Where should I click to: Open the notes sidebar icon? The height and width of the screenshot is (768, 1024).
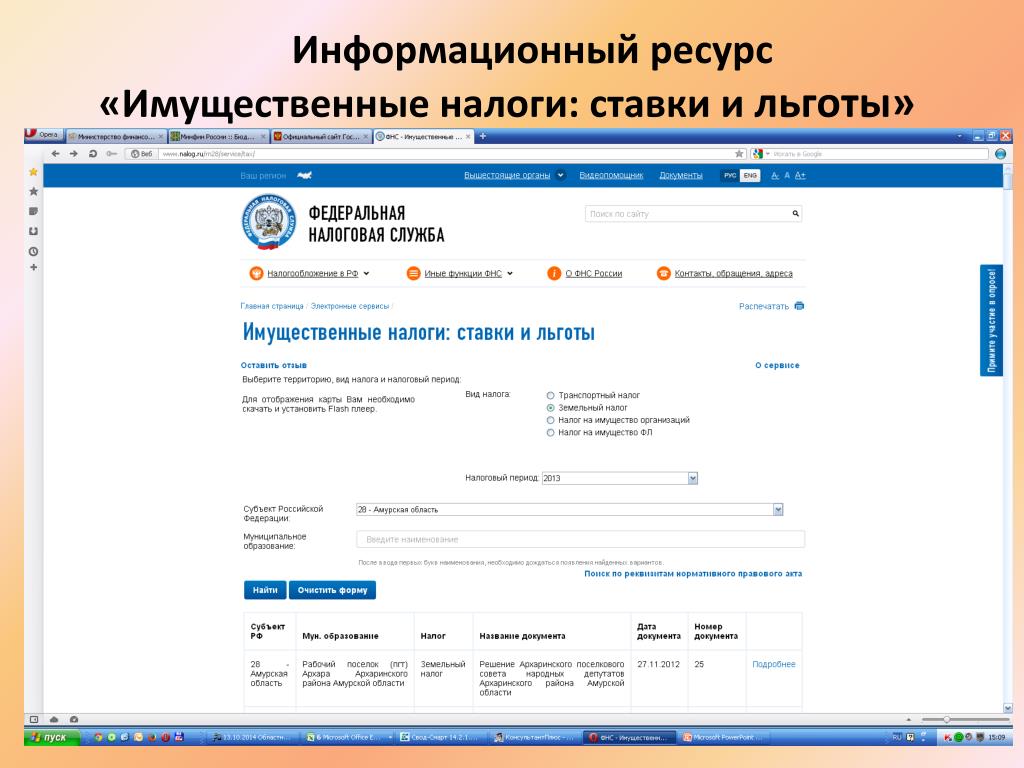click(x=33, y=211)
